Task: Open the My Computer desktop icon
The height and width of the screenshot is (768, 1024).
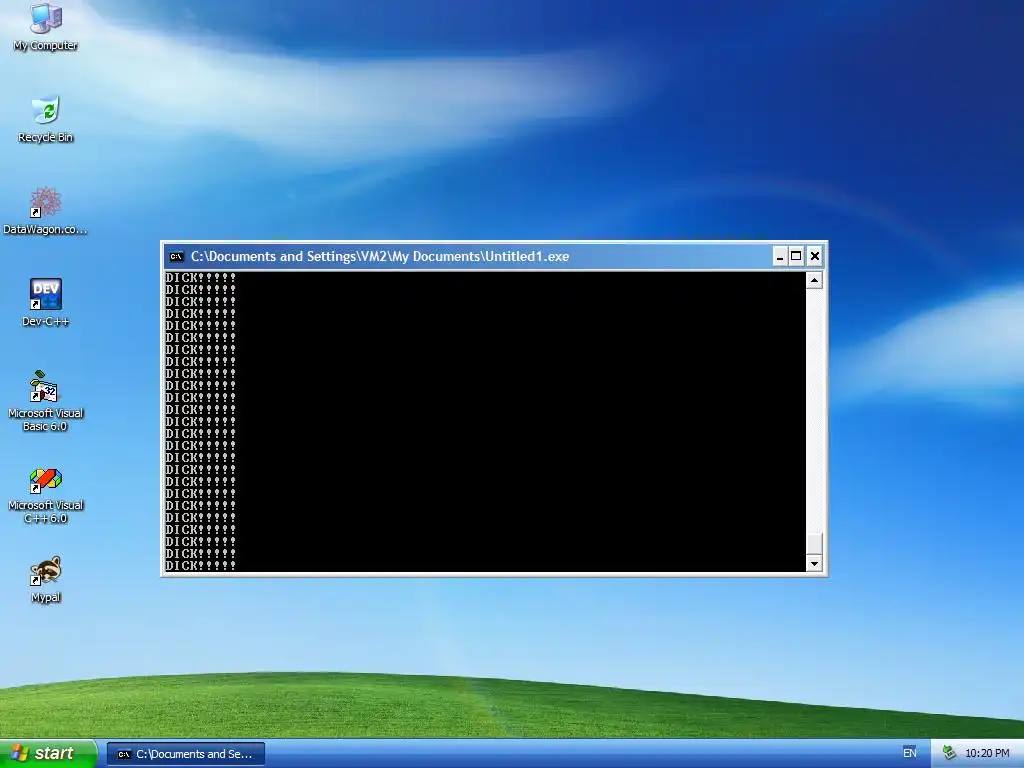Action: [46, 26]
